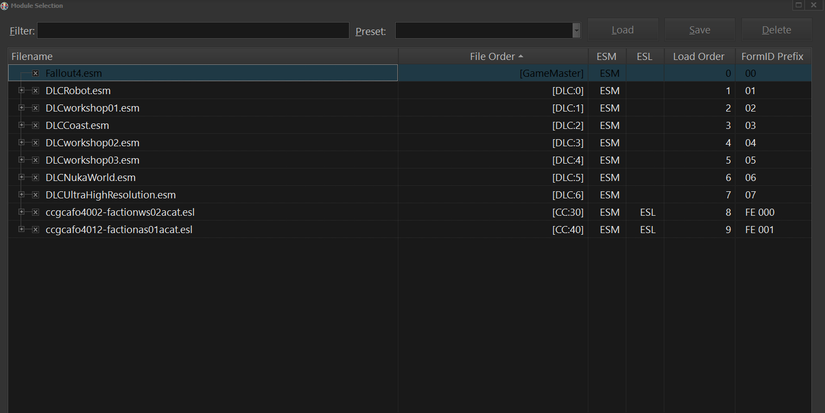Open the Preset dropdown arrow
Viewport: 825px width, 413px height.
(576, 31)
